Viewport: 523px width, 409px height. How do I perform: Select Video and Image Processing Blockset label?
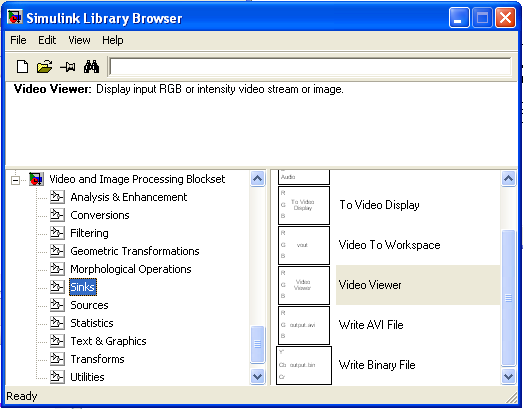click(137, 179)
